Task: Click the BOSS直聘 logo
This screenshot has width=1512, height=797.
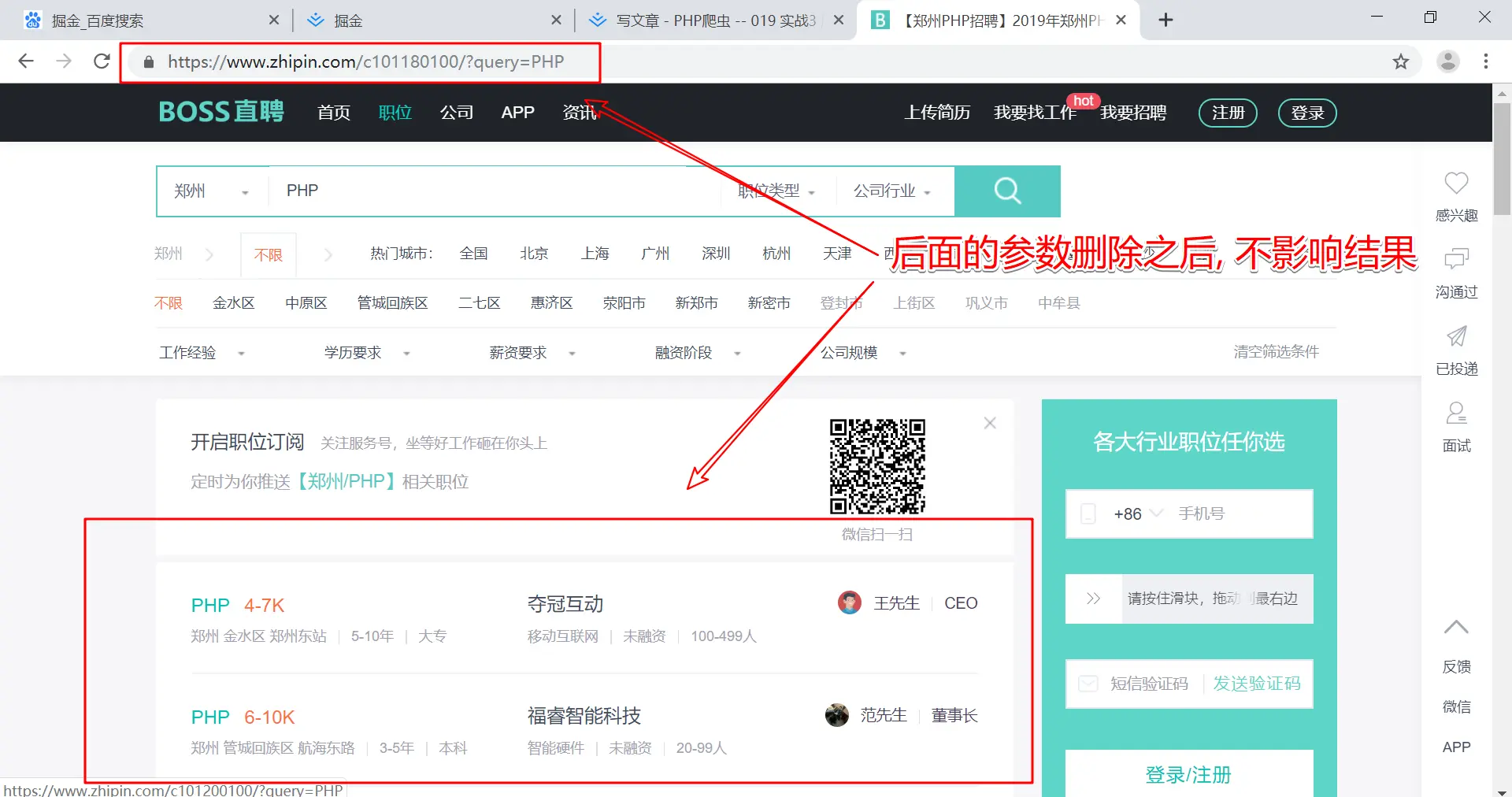Action: [221, 112]
